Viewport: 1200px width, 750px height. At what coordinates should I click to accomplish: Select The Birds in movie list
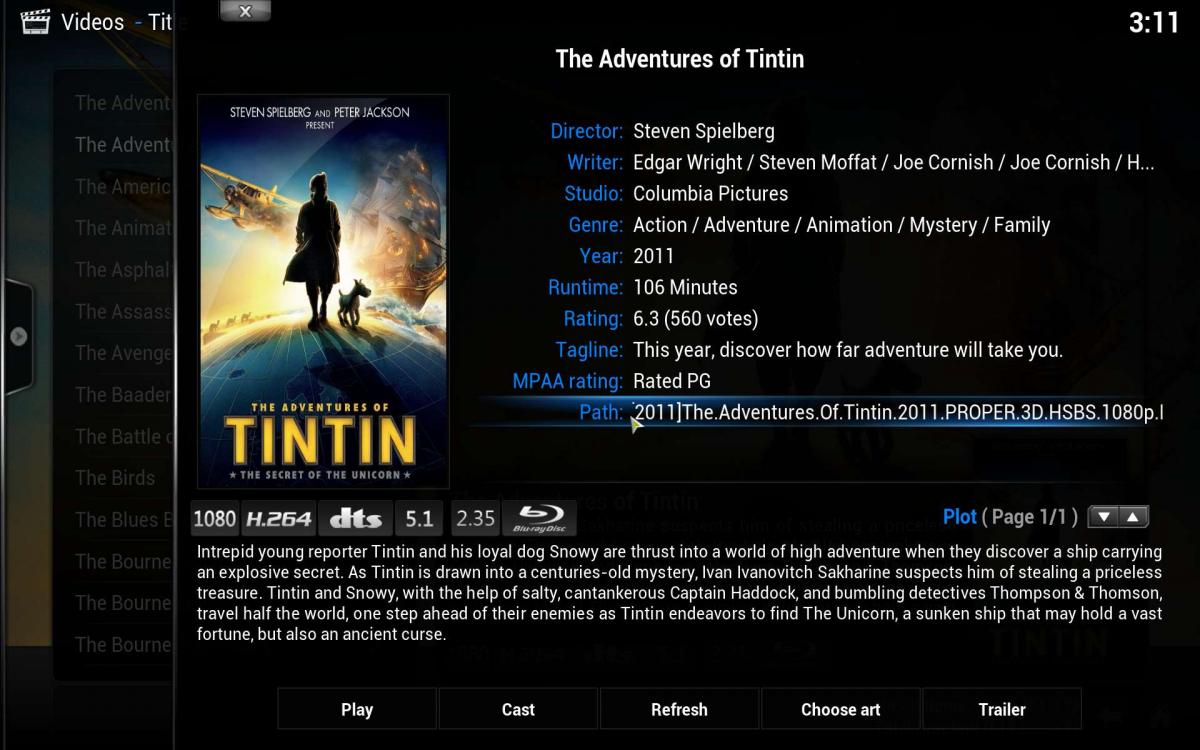(x=115, y=478)
